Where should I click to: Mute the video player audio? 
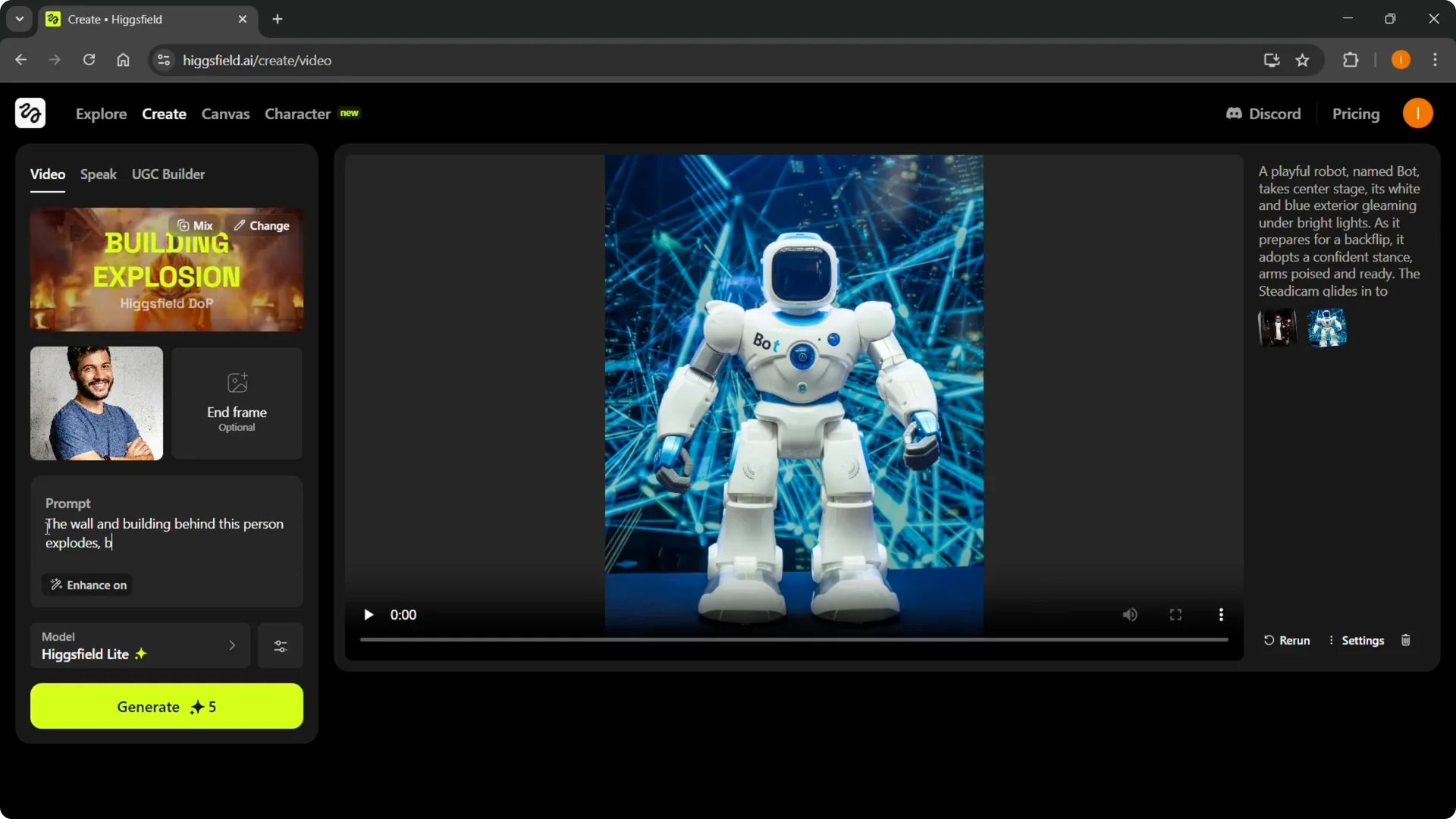1129,614
